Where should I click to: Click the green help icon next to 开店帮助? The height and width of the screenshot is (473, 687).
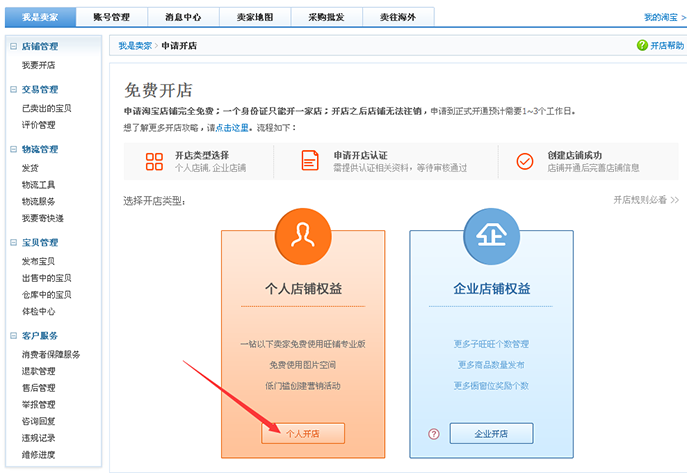click(642, 45)
